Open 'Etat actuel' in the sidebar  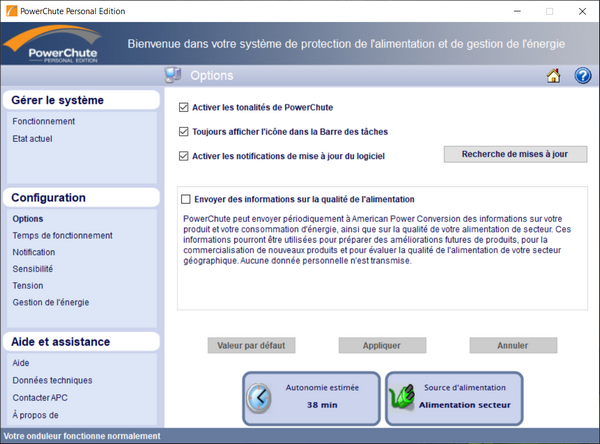tap(32, 139)
